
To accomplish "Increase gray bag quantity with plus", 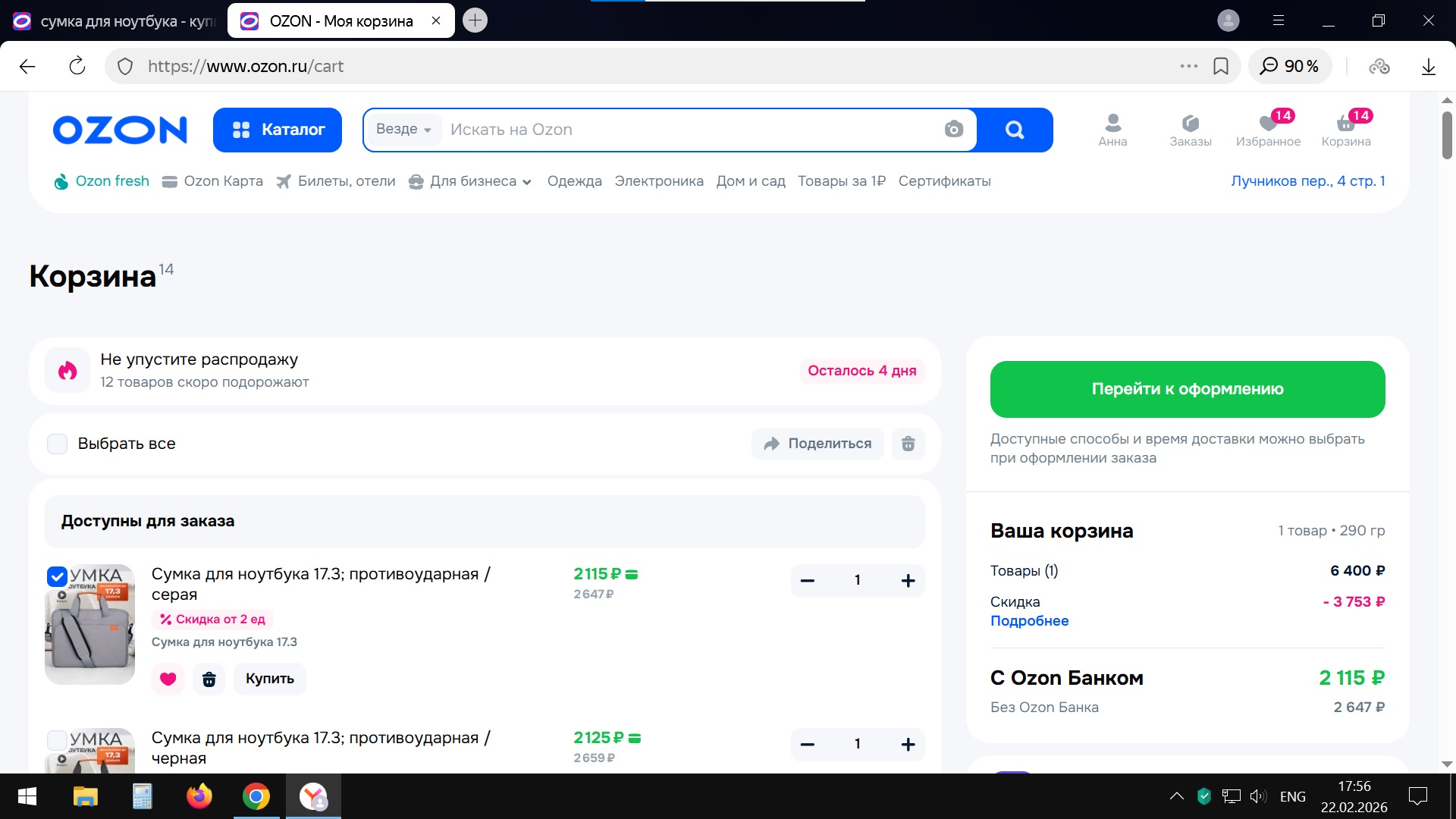I will [x=908, y=581].
